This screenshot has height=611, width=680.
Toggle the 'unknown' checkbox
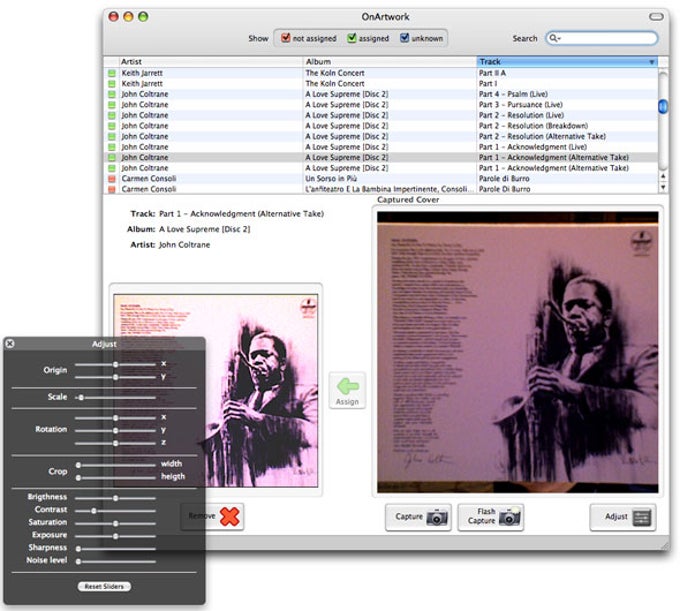(404, 38)
